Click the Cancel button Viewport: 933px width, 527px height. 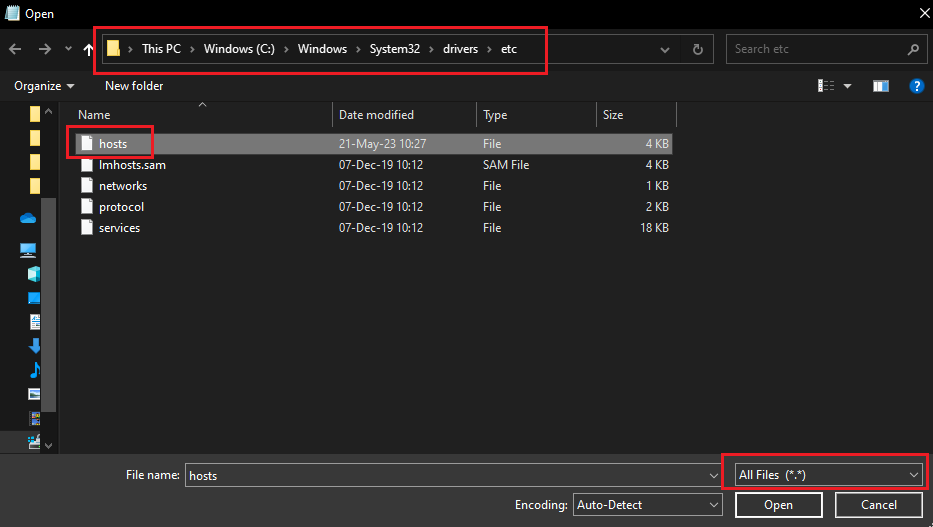[878, 505]
